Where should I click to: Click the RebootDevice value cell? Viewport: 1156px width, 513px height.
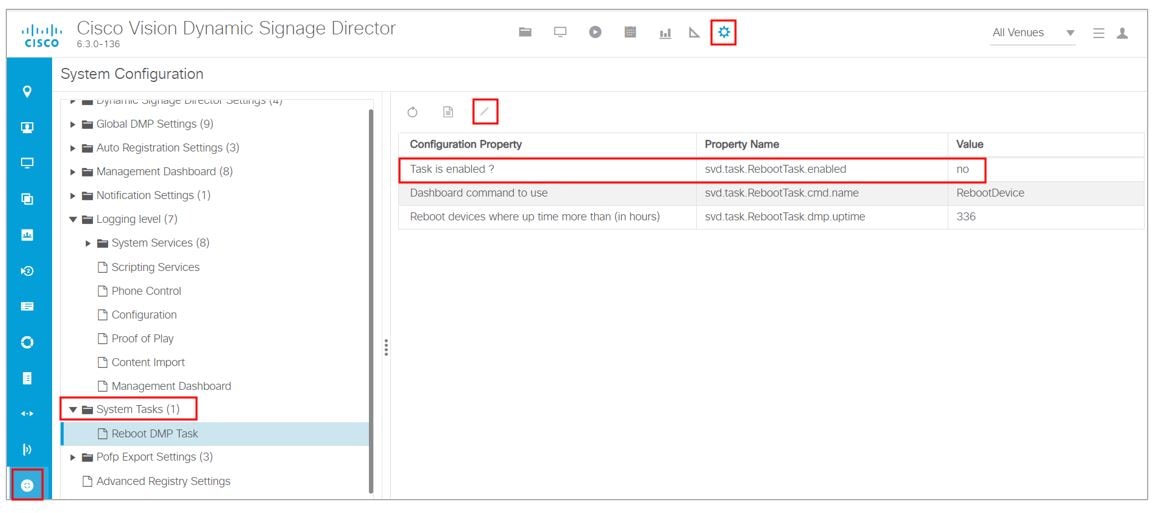pyautogui.click(x=1045, y=193)
